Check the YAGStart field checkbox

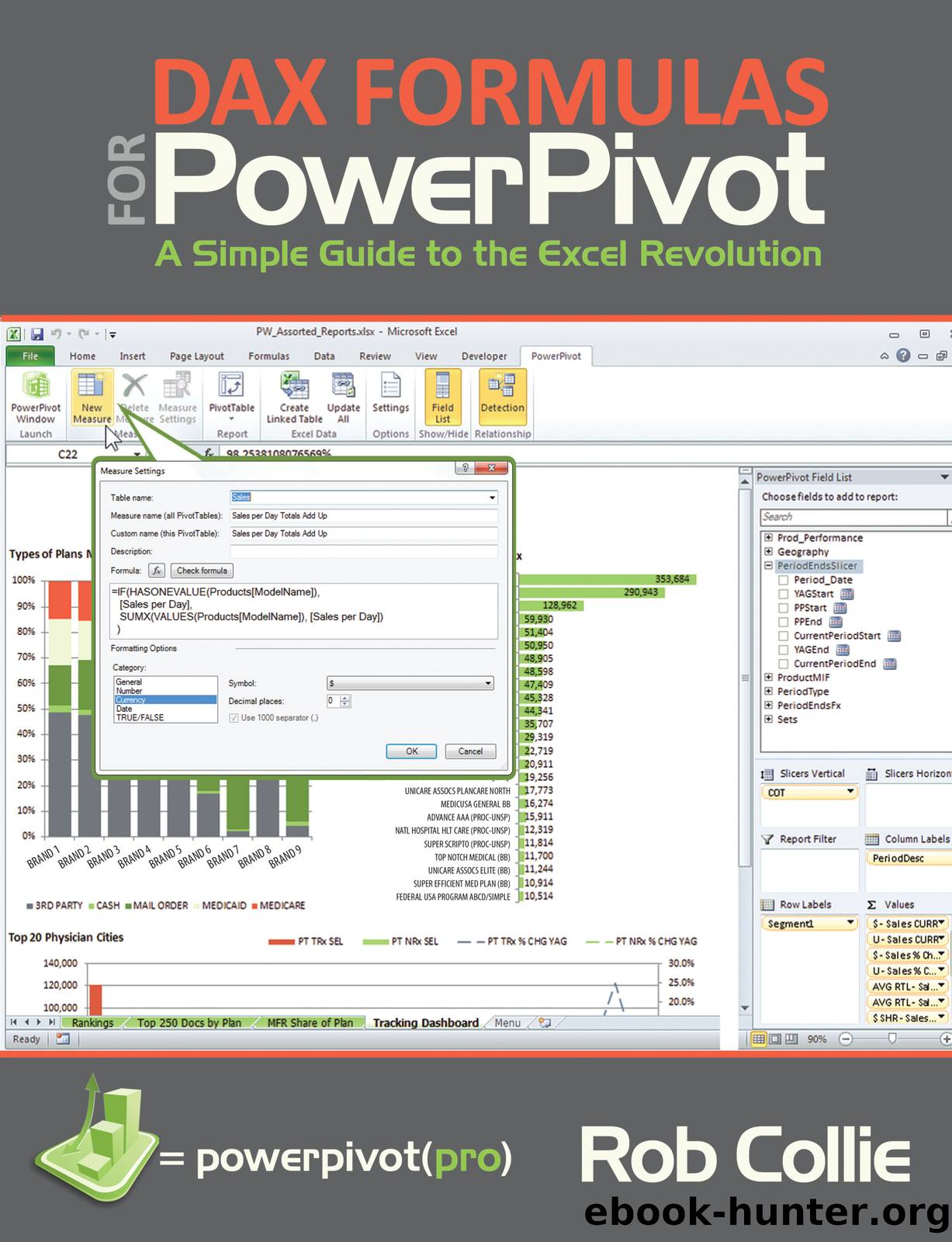coord(784,594)
